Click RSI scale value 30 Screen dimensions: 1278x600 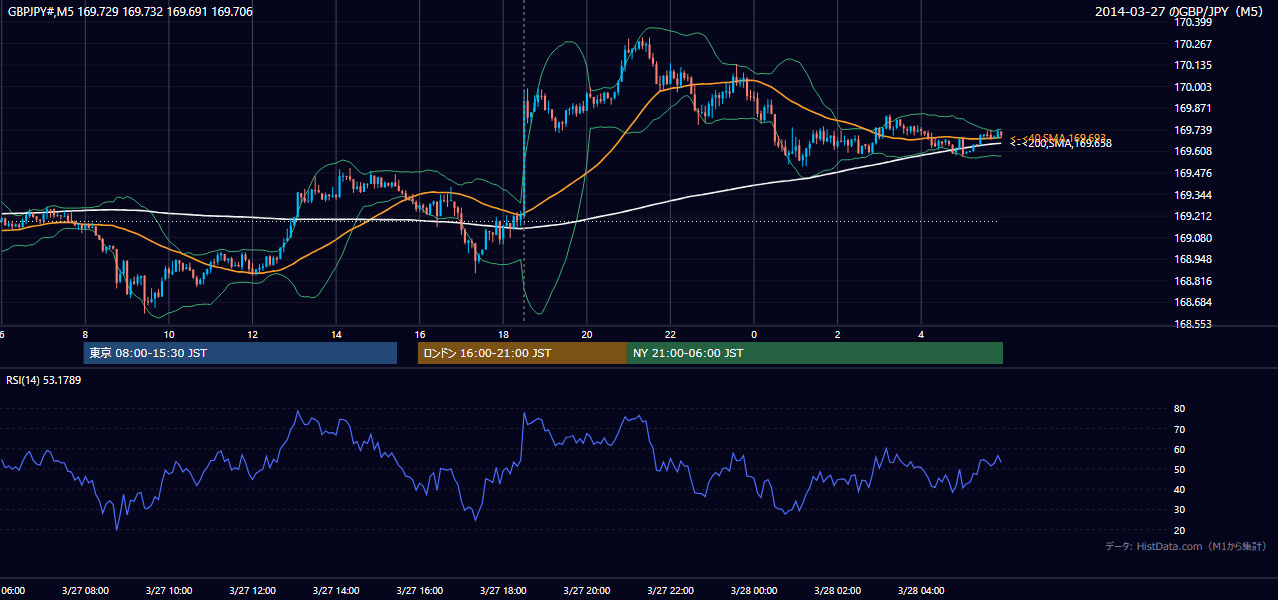coord(1180,509)
